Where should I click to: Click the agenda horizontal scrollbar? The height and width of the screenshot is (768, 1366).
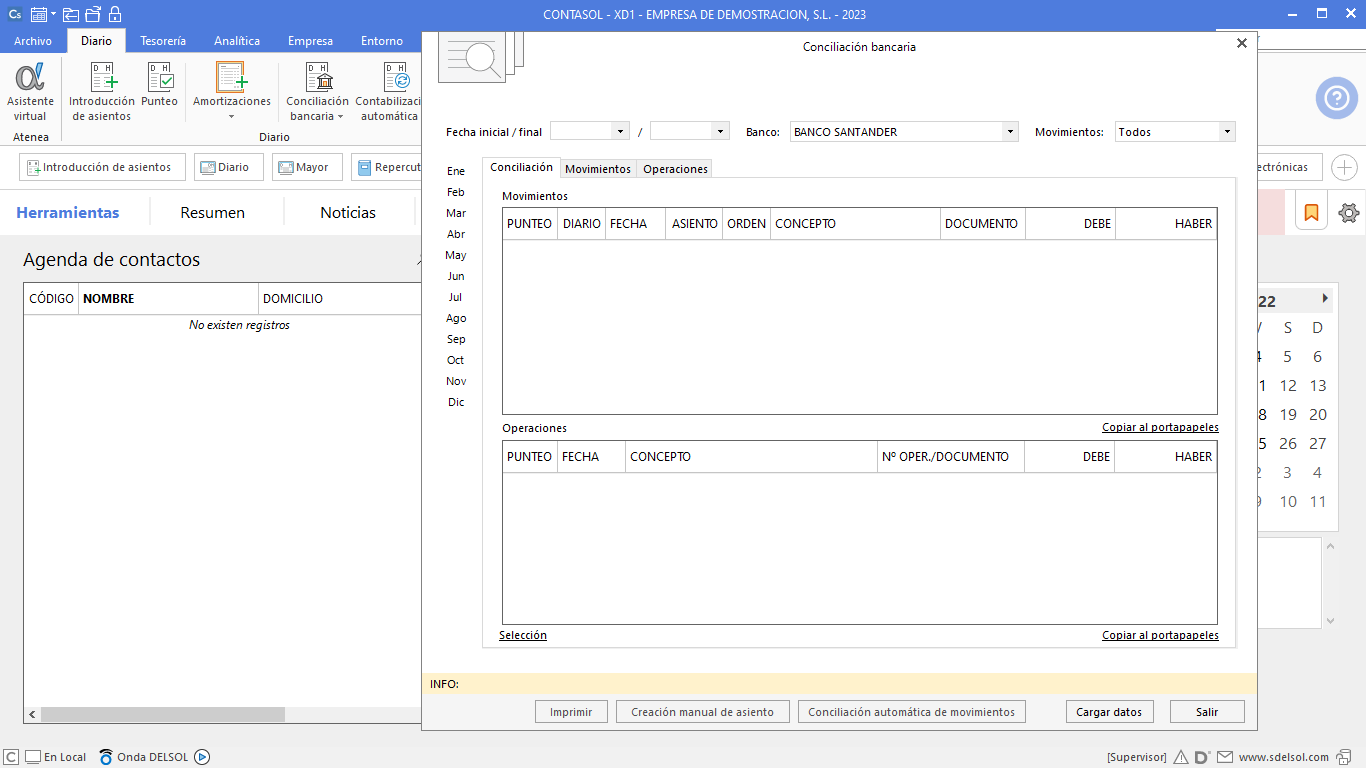point(162,715)
